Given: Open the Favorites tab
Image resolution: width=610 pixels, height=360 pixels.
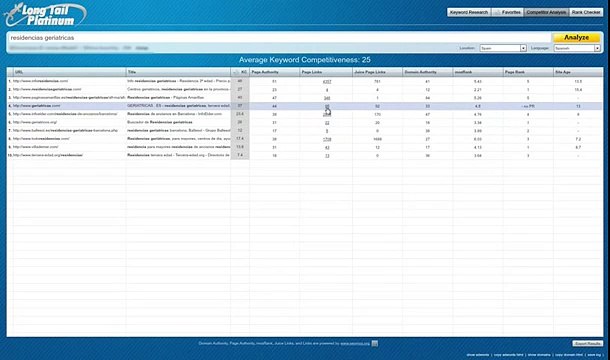Looking at the screenshot, I should [507, 12].
